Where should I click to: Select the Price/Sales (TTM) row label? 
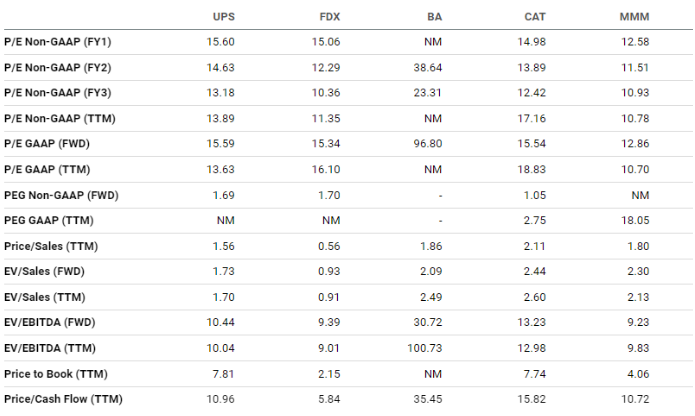(x=51, y=246)
